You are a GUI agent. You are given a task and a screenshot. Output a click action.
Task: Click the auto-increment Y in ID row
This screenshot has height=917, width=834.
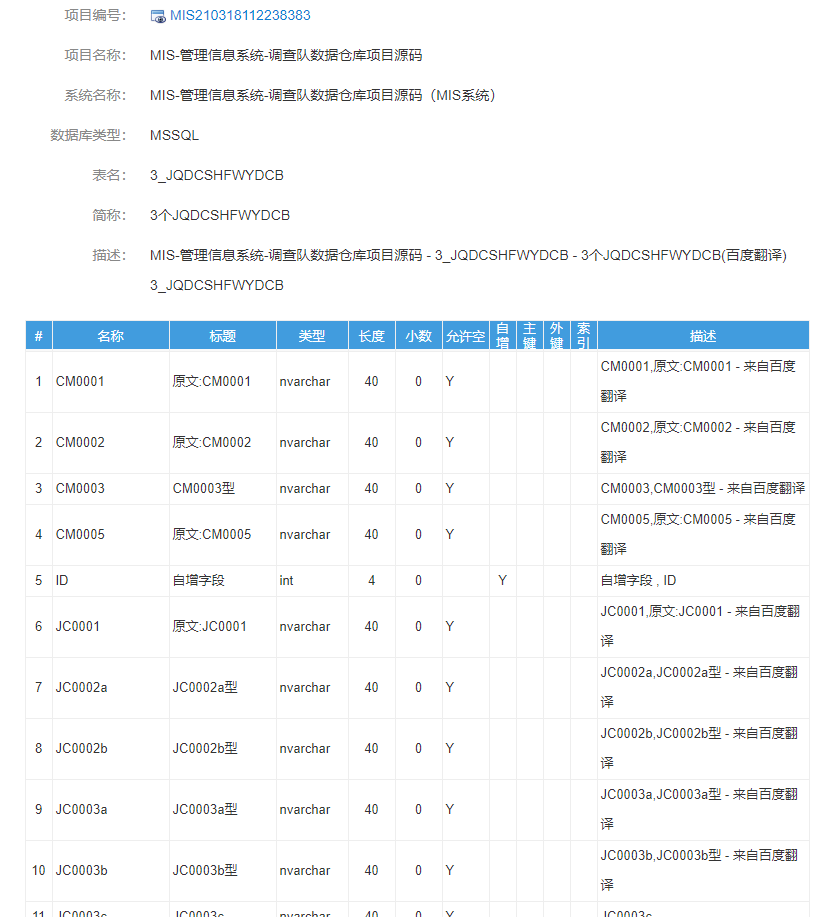point(502,580)
